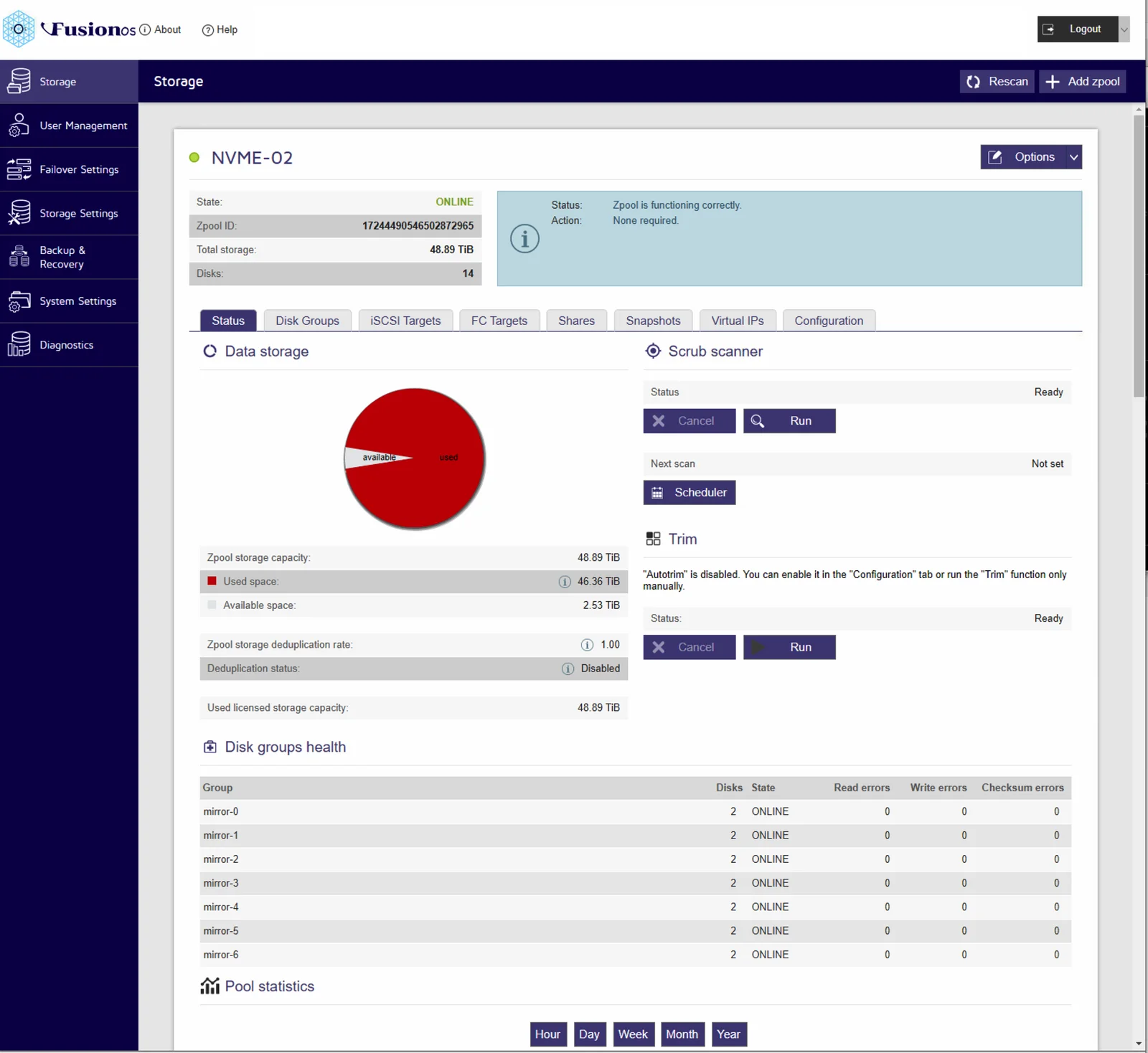The image size is (1148, 1053).
Task: Run the scrub scanner
Action: (x=789, y=421)
